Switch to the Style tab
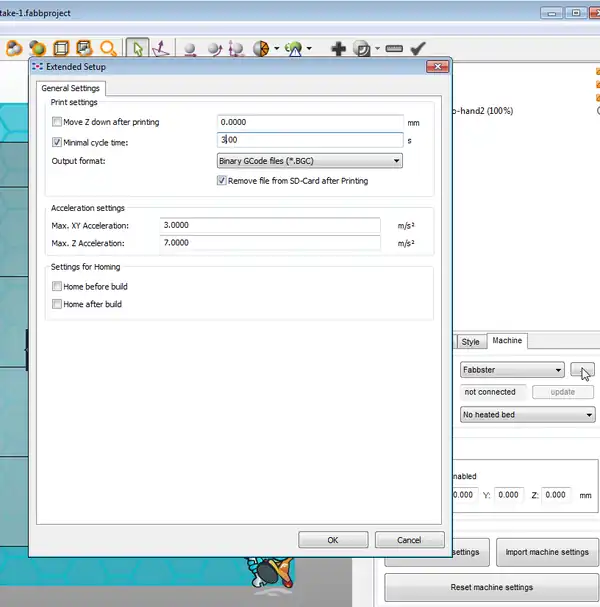Viewport: 600px width, 607px height. pos(470,342)
